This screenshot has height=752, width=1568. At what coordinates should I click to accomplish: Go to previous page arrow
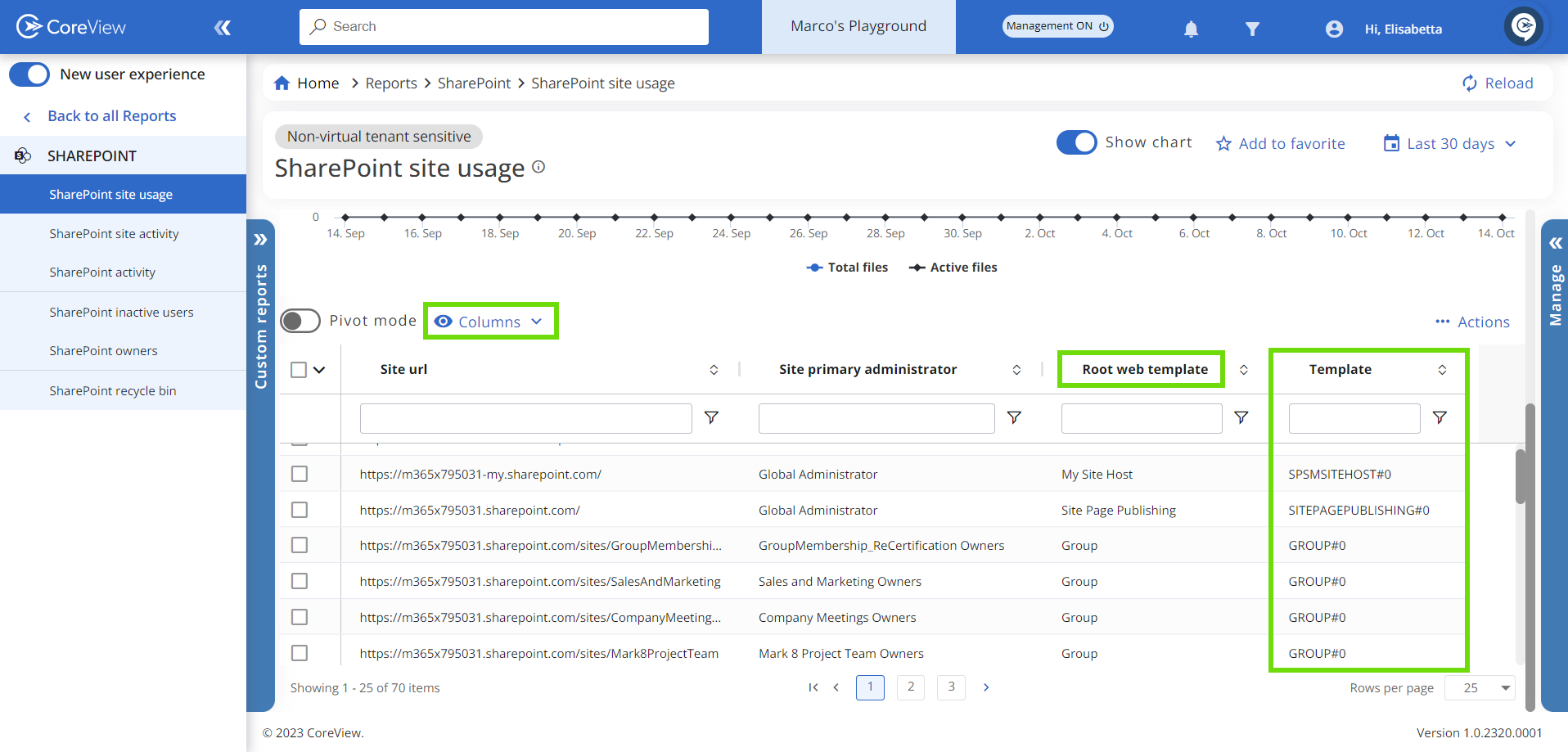coord(836,687)
